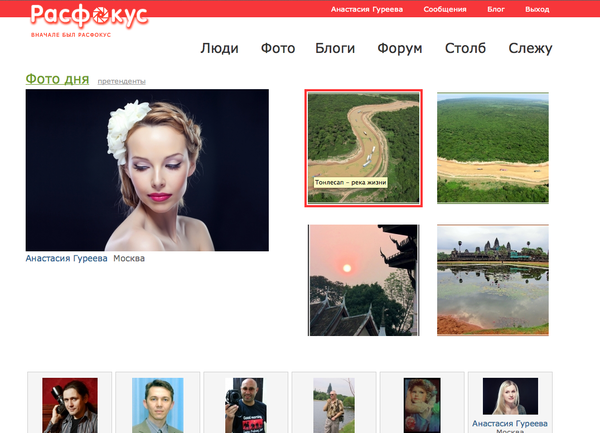Open the Люди section

219,48
